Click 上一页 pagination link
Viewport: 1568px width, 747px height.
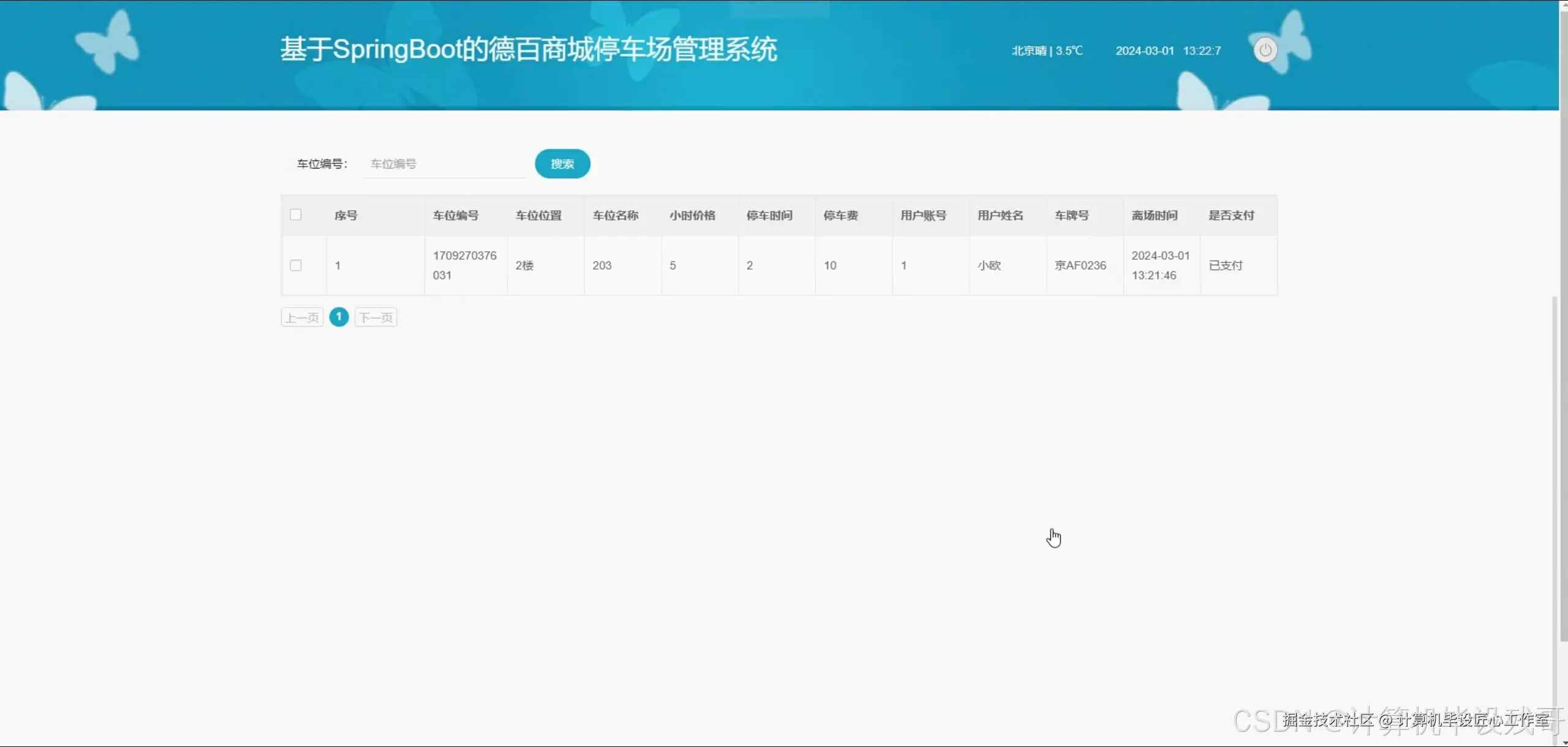click(x=301, y=317)
